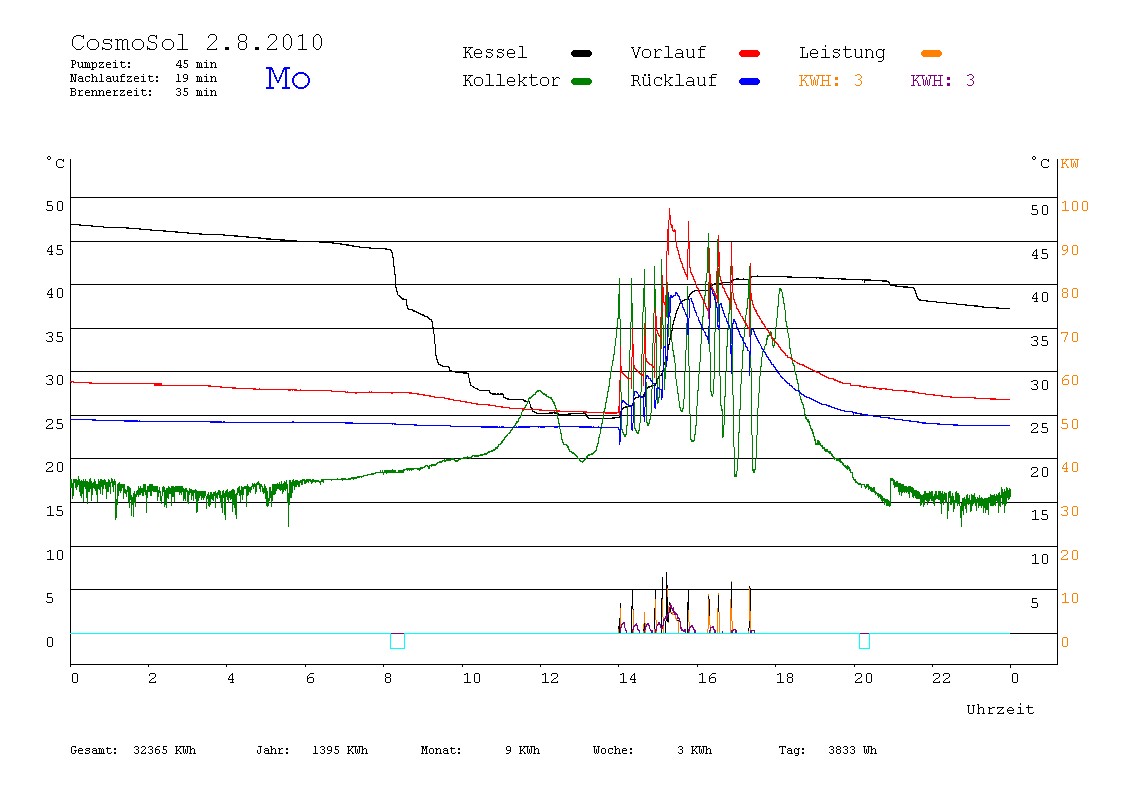This screenshot has width=1148, height=812.
Task: Click the left axis temperature label '15'
Action: tap(55, 511)
